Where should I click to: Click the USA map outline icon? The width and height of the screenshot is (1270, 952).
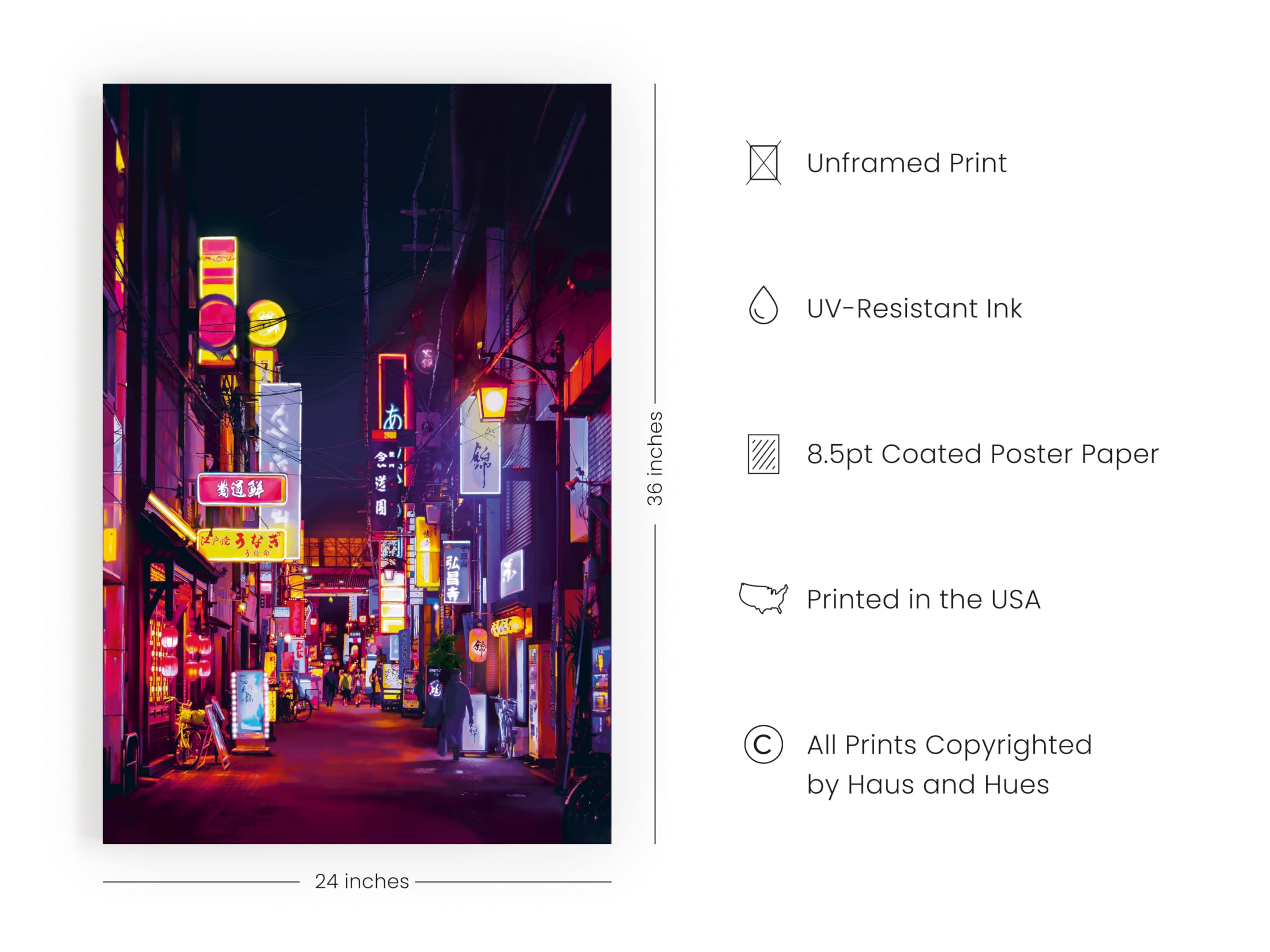click(x=763, y=599)
